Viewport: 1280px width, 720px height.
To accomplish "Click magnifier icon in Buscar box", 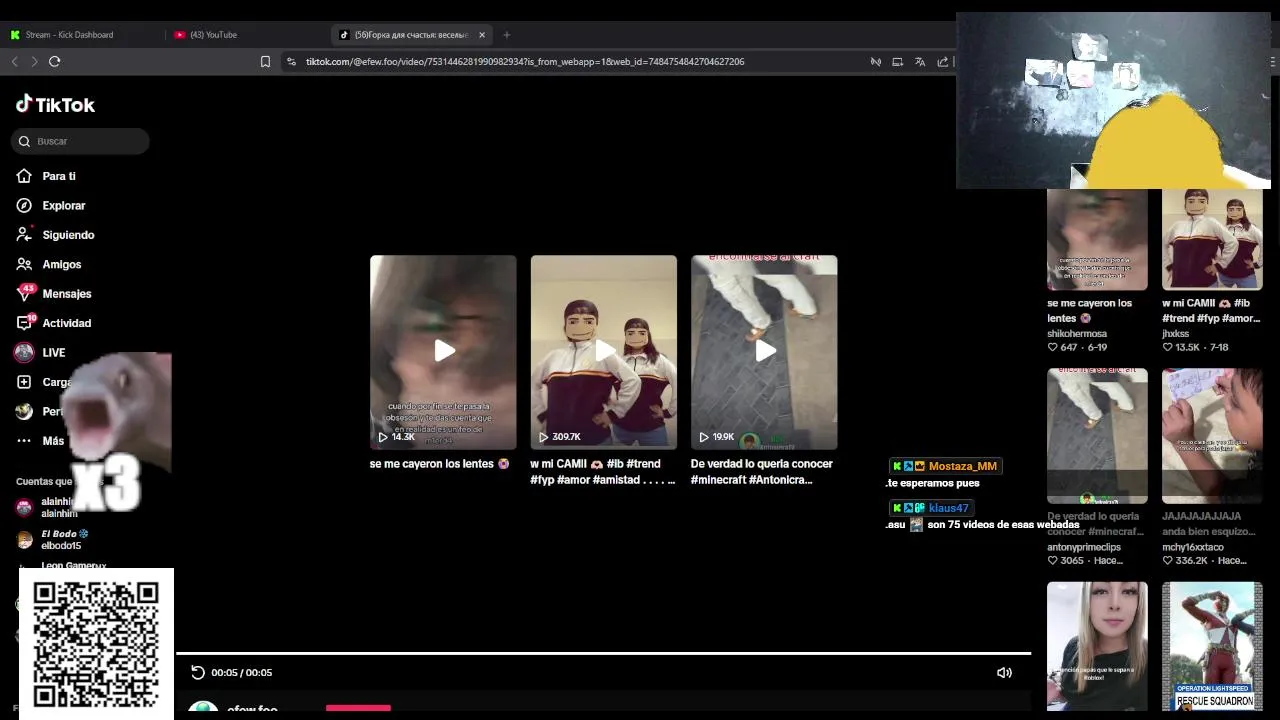I will pos(24,141).
